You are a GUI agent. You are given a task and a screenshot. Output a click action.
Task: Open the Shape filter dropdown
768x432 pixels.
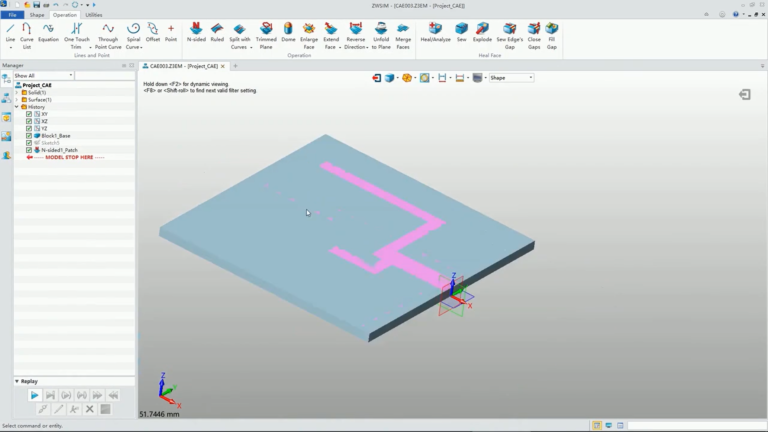point(511,78)
